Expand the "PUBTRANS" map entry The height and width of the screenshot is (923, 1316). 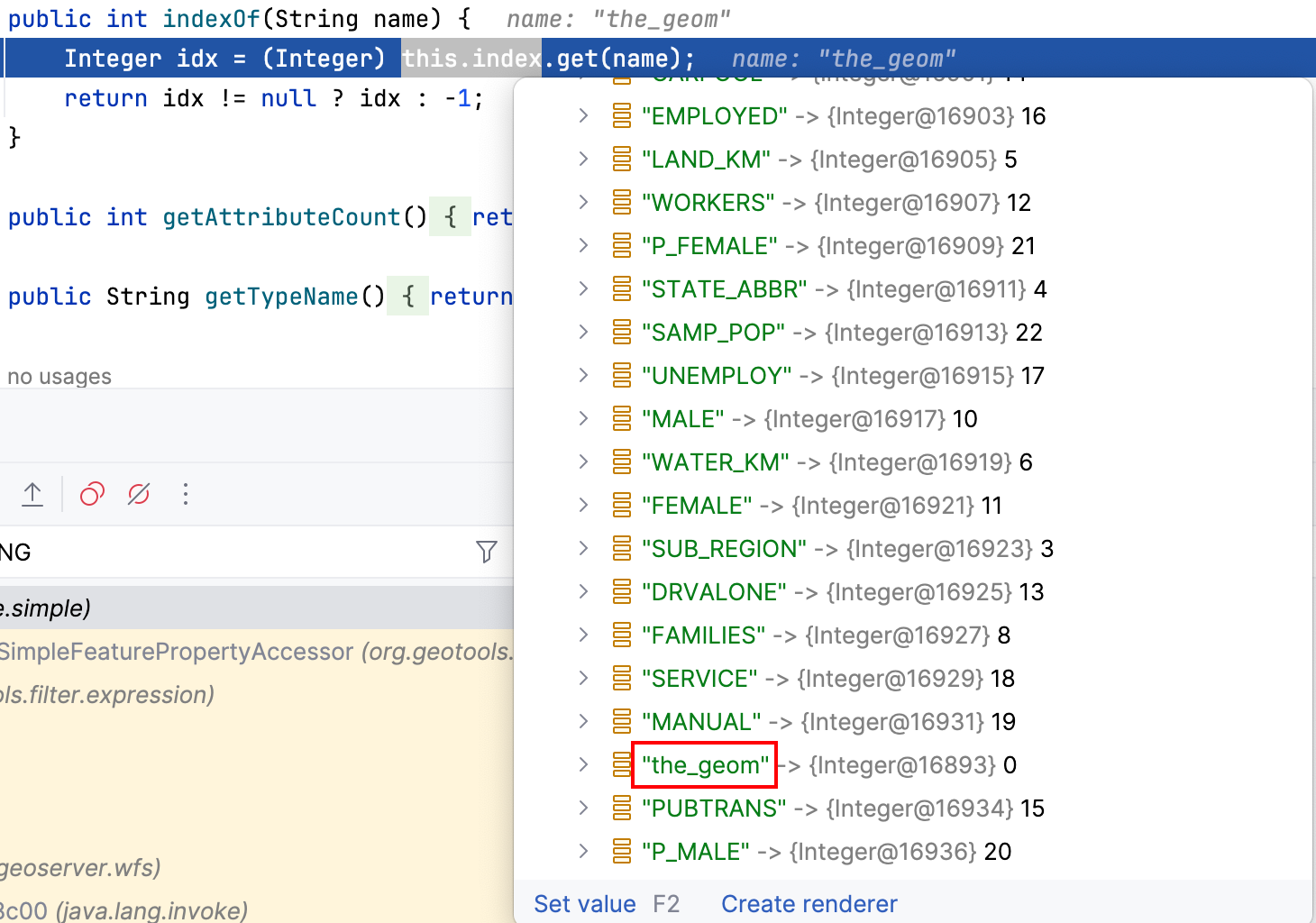pyautogui.click(x=583, y=809)
